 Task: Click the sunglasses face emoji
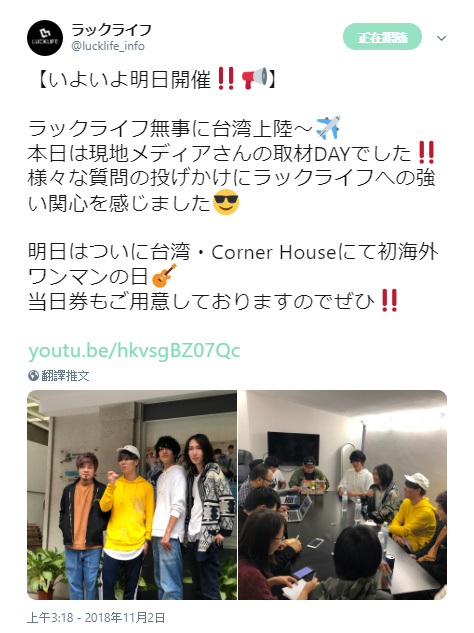tap(226, 202)
